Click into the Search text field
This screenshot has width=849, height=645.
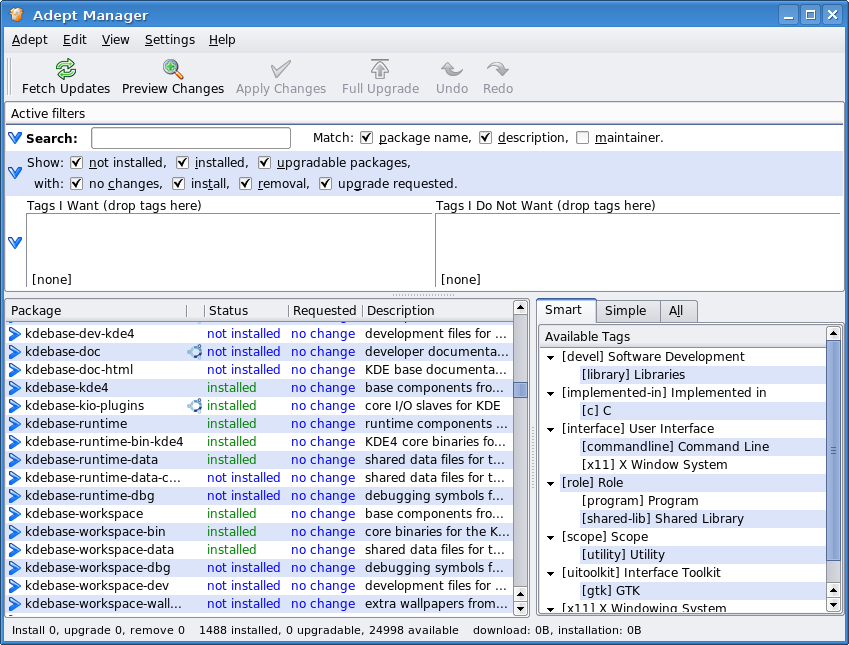tap(190, 138)
